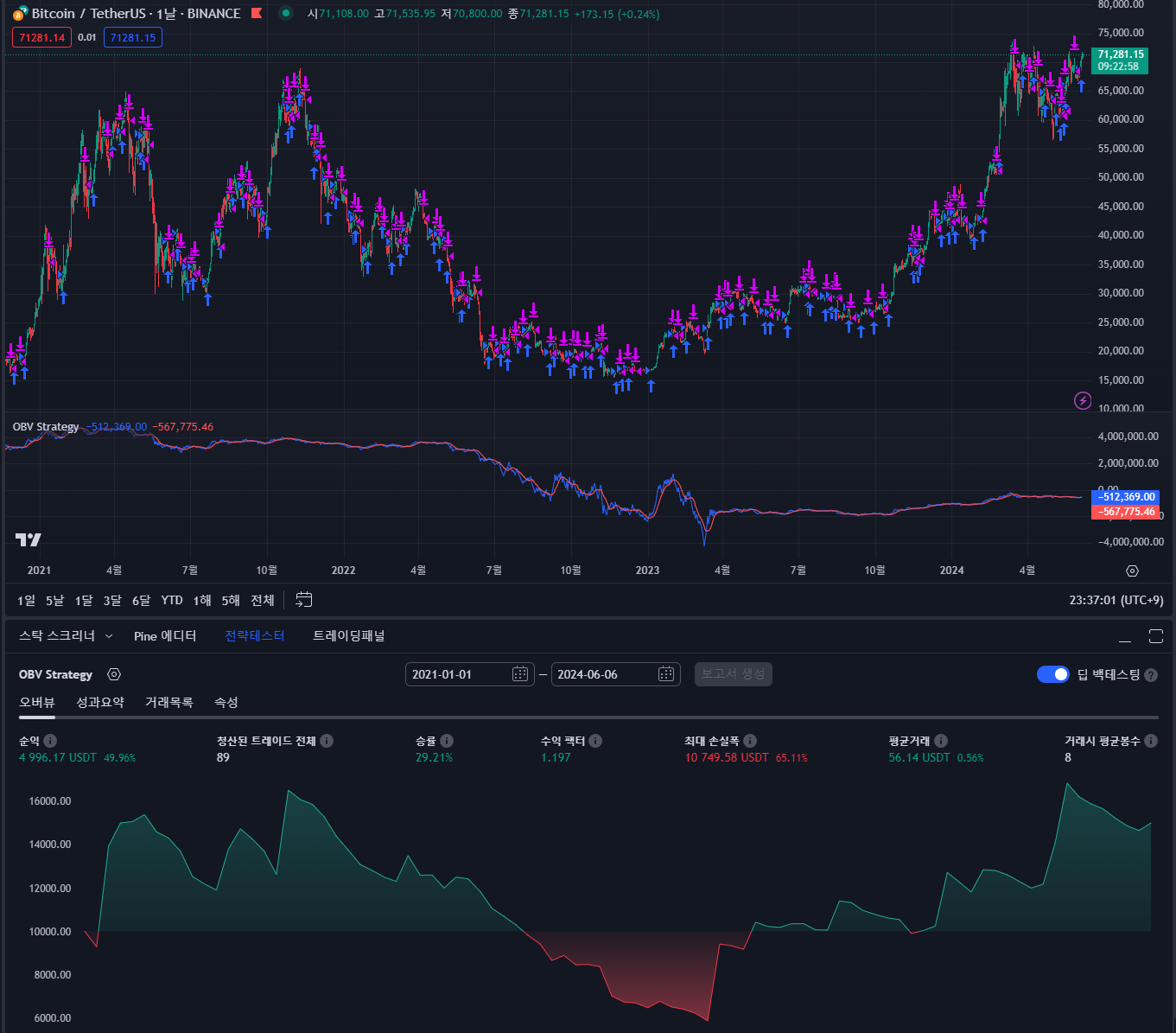Click the help icon beside 딥 백테스팅
The height and width of the screenshot is (1033, 1176).
click(1151, 675)
